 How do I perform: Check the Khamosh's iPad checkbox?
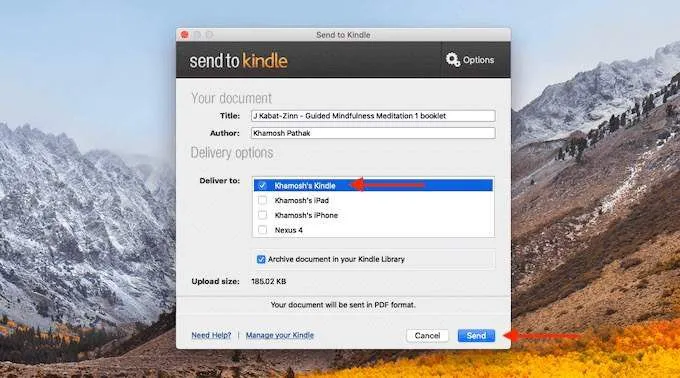(x=262, y=200)
